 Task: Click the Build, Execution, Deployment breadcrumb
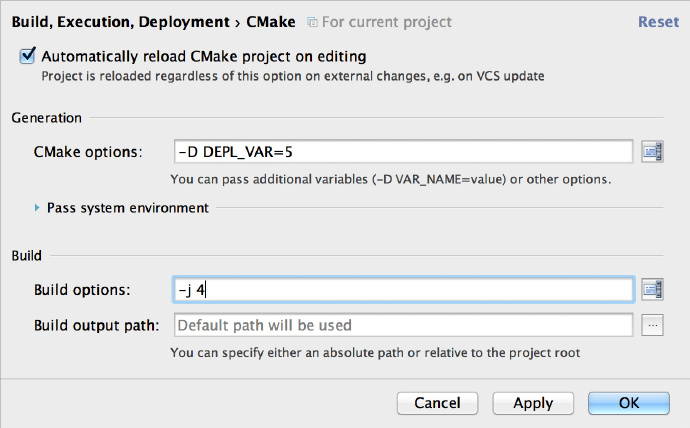121,22
